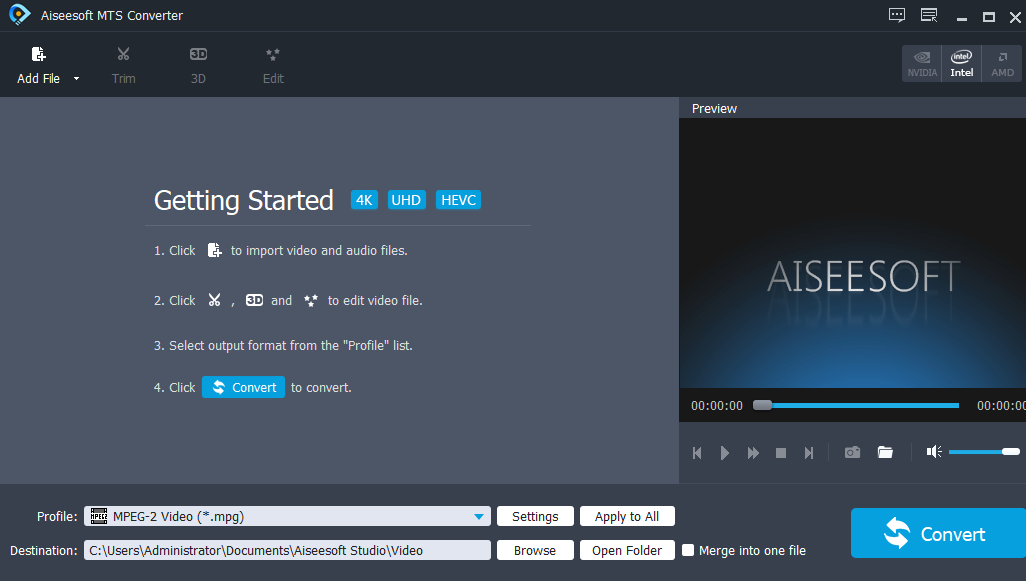Start conversion with big Convert button
Image resolution: width=1026 pixels, height=581 pixels.
938,533
